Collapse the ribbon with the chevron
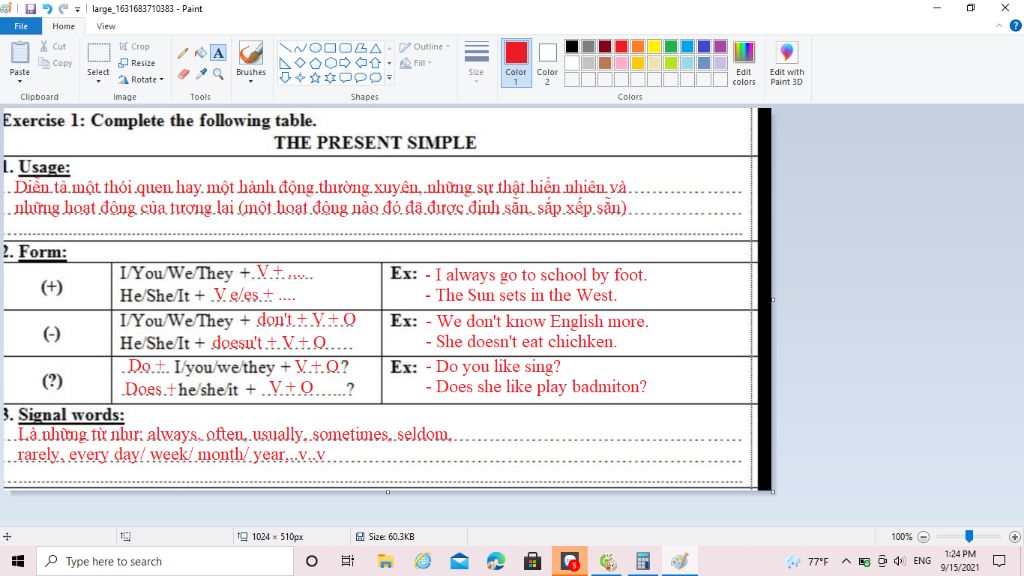This screenshot has width=1024, height=576. tap(999, 26)
